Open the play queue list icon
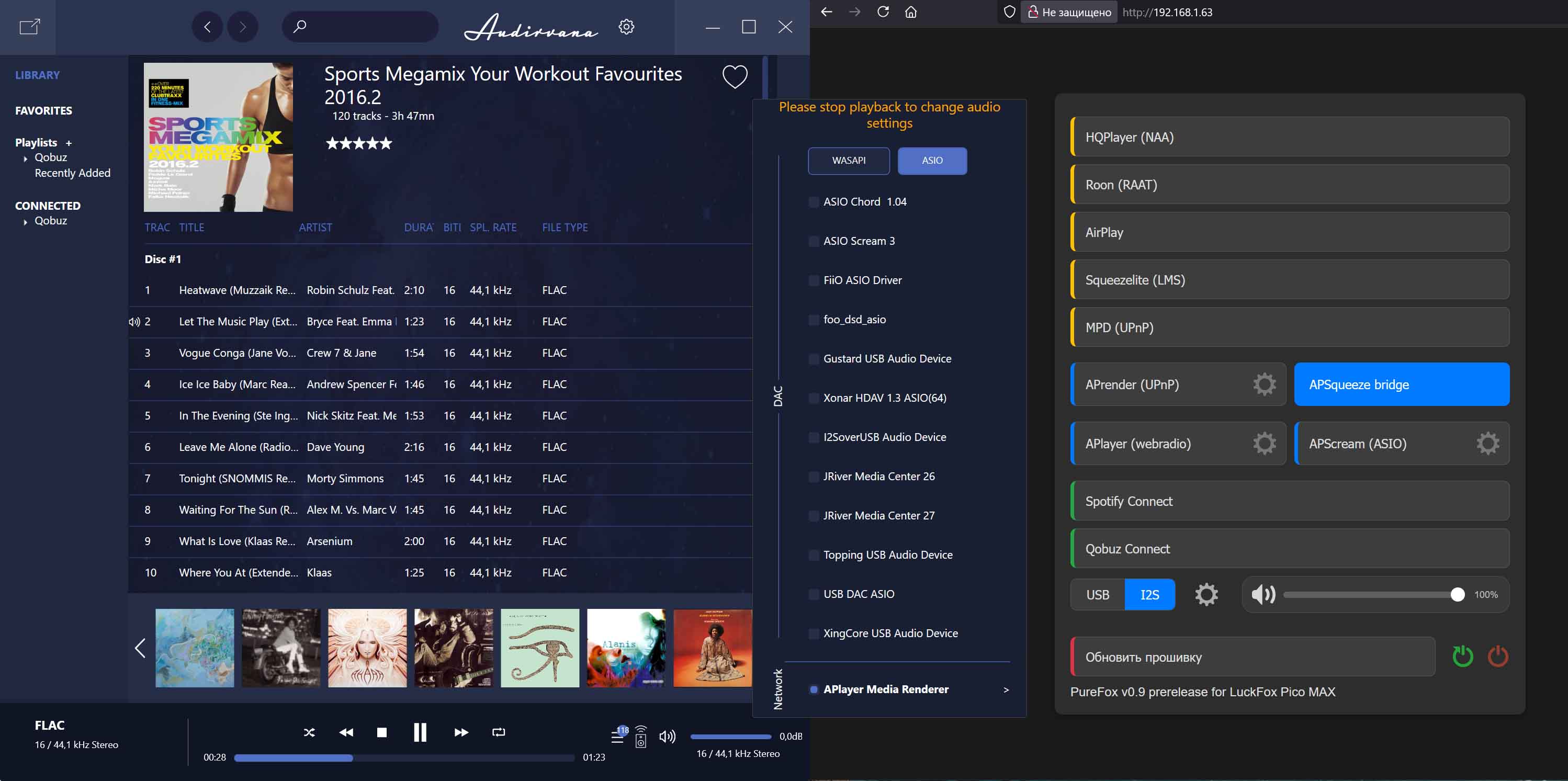 618,736
